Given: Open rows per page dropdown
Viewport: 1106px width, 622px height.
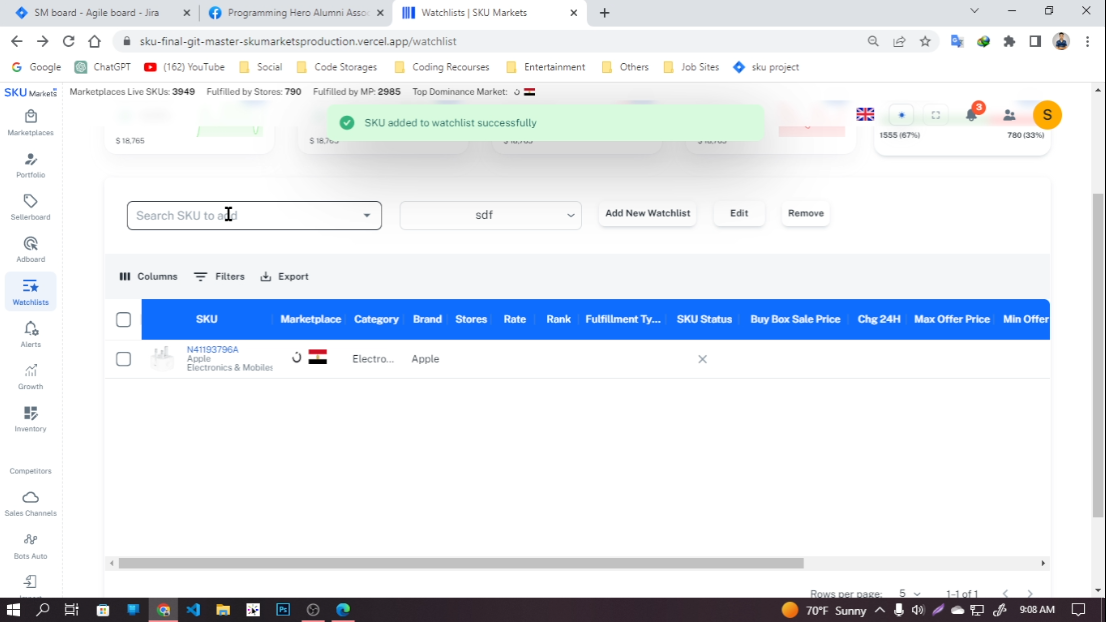Looking at the screenshot, I should click(x=909, y=593).
